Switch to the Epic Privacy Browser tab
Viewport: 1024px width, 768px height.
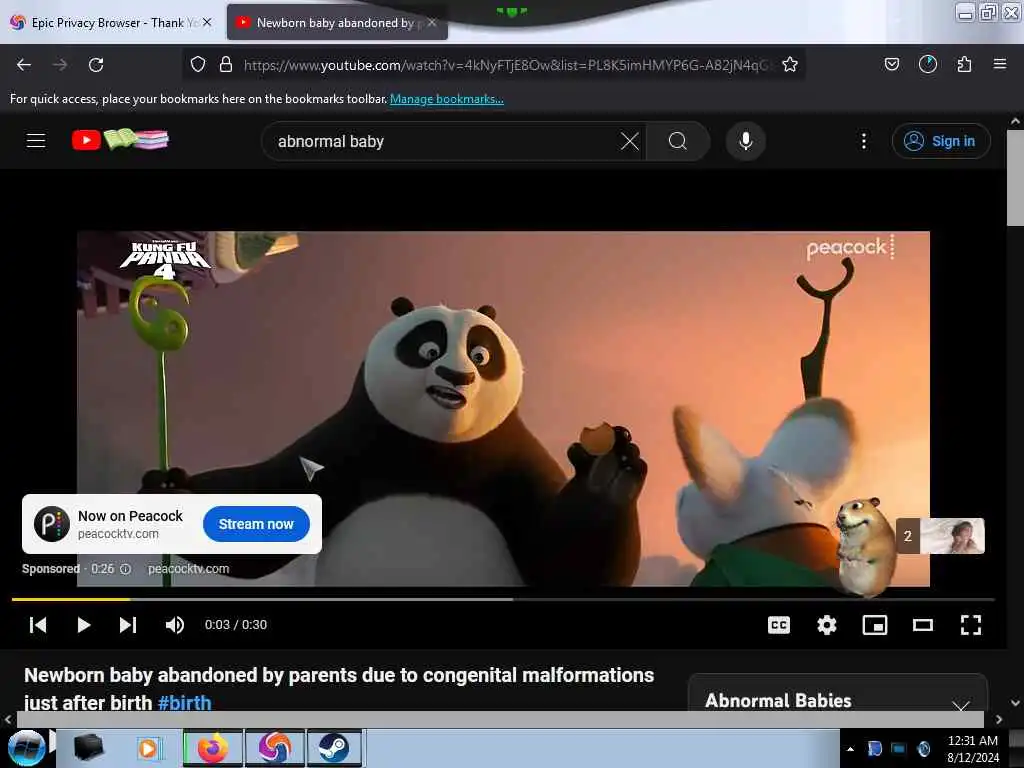click(110, 23)
